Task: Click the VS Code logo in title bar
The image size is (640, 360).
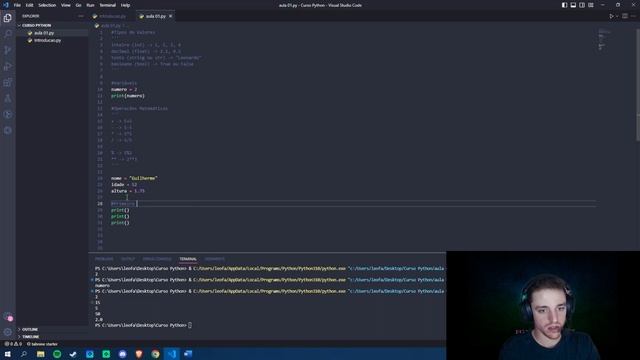Action: click(x=6, y=5)
